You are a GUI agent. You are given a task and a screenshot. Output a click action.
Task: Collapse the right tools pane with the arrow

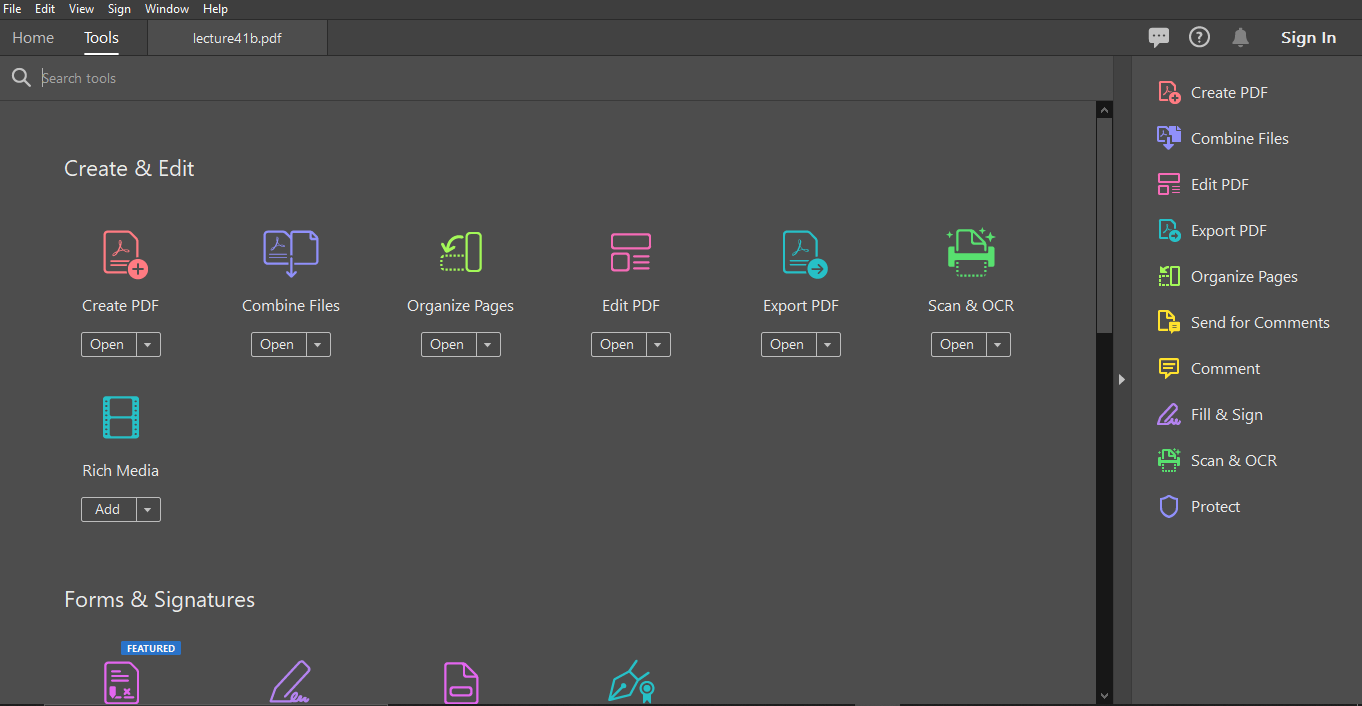[x=1122, y=379]
